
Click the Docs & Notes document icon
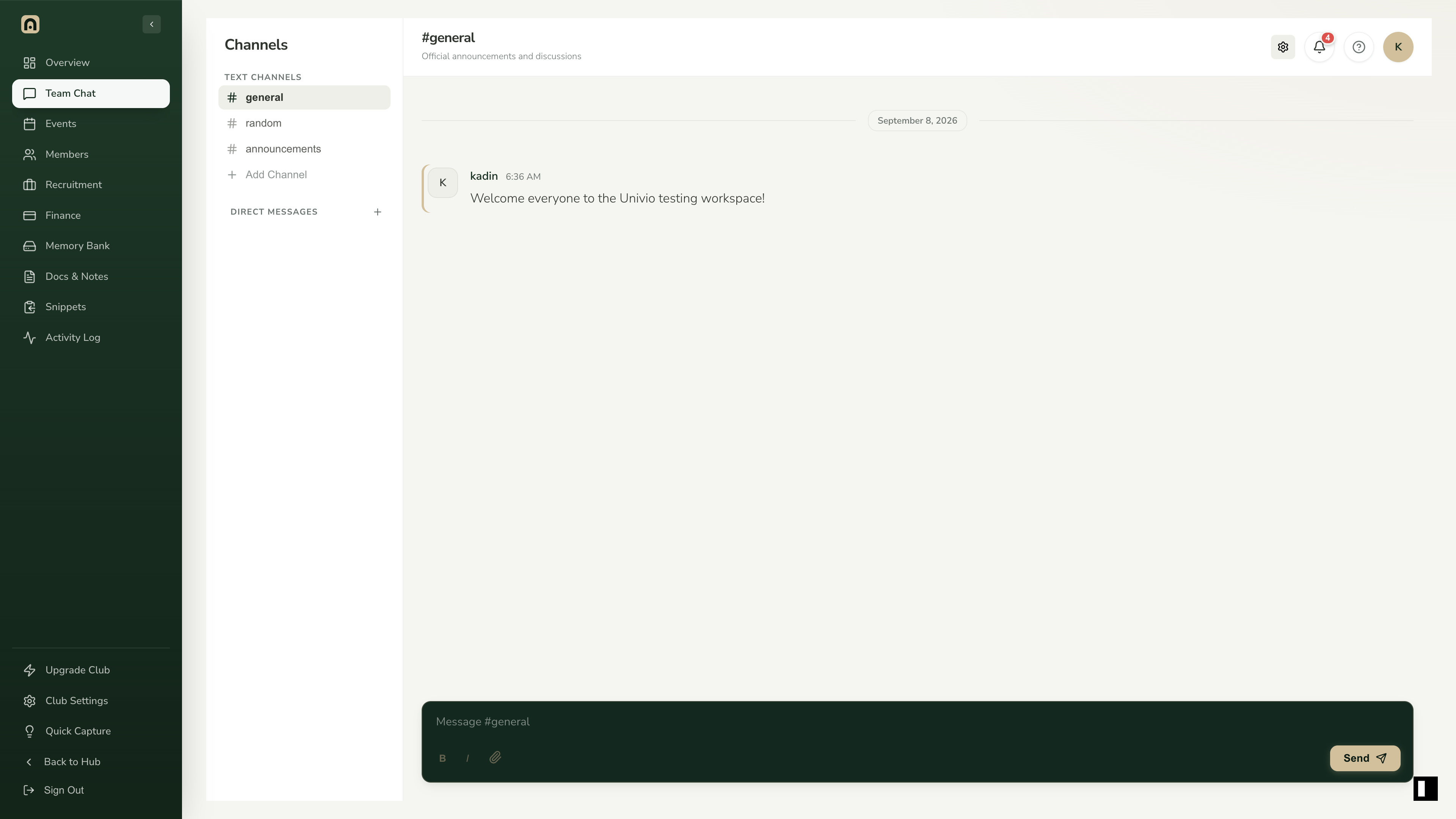30,276
